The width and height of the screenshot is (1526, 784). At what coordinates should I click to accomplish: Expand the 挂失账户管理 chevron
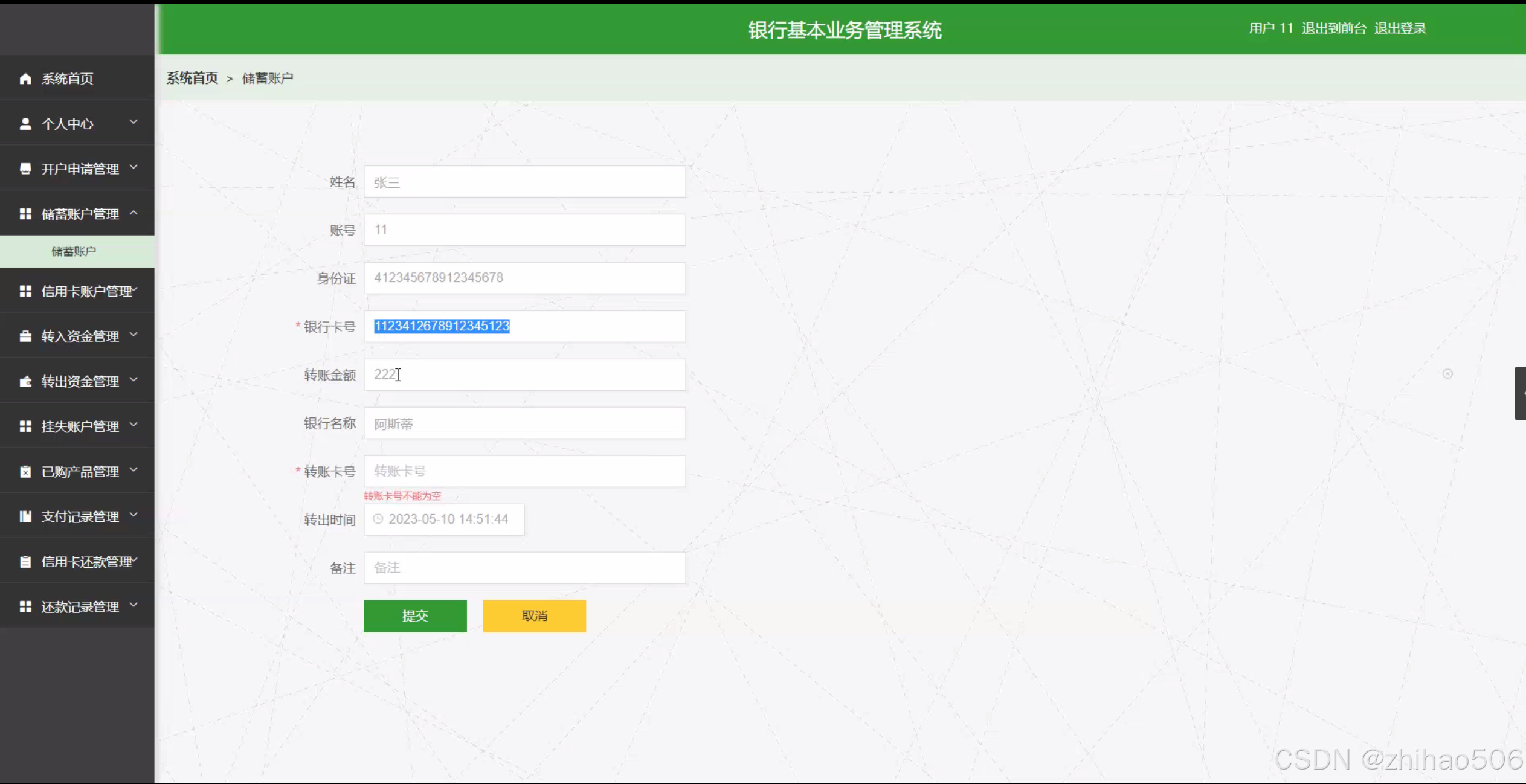point(134,425)
